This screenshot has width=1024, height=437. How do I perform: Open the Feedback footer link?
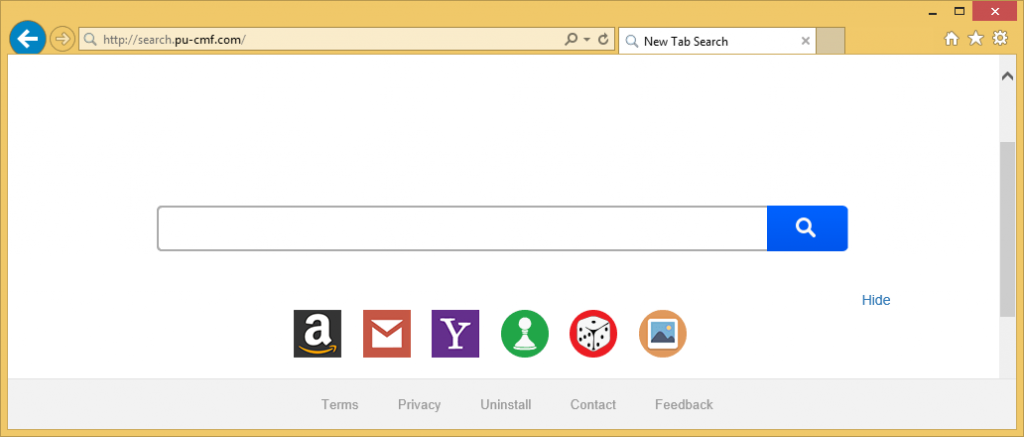point(684,405)
